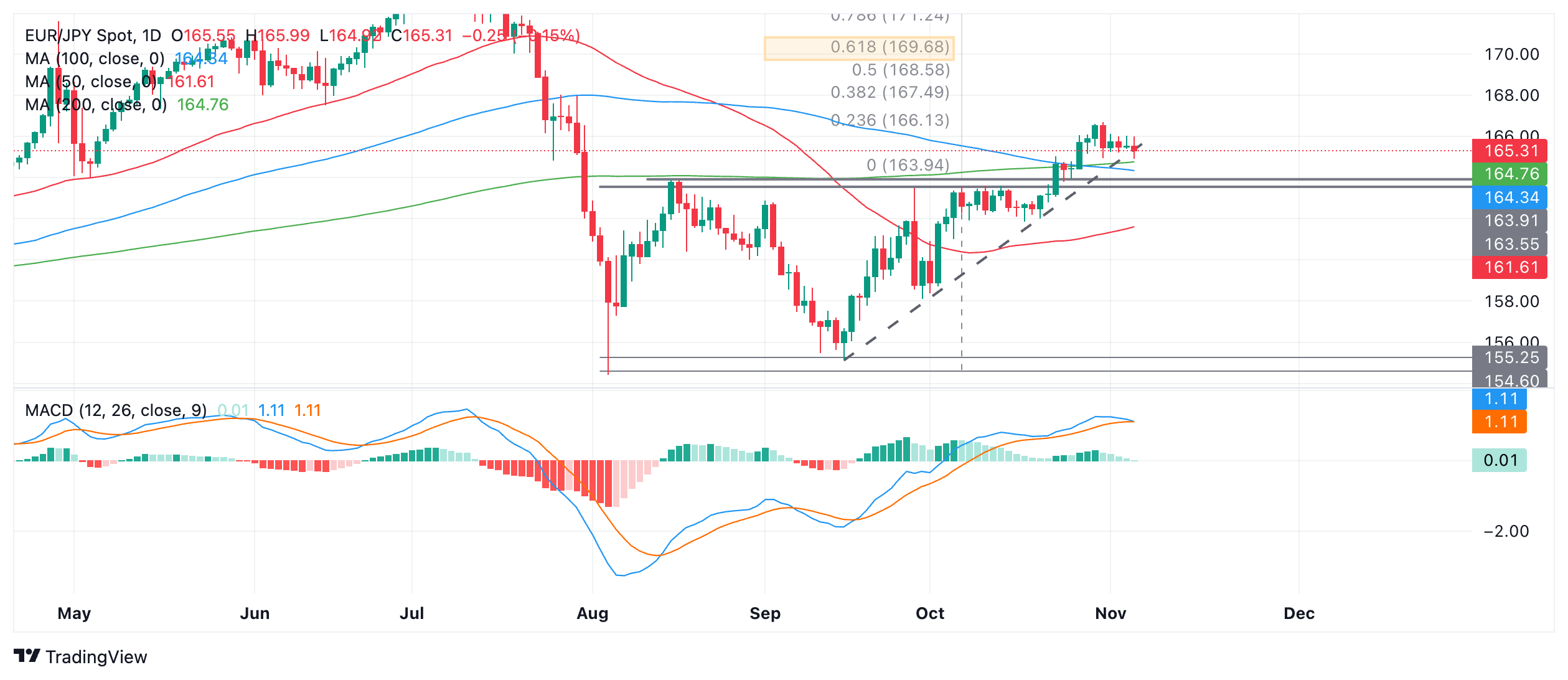Click the red 165.31 current price tag

[1509, 151]
